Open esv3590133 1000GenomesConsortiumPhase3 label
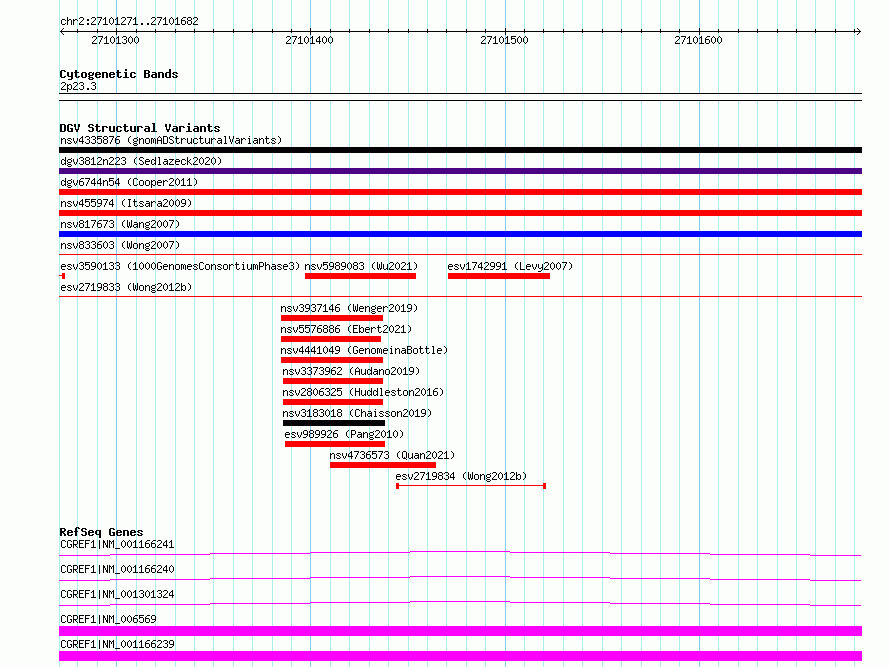 (x=180, y=266)
